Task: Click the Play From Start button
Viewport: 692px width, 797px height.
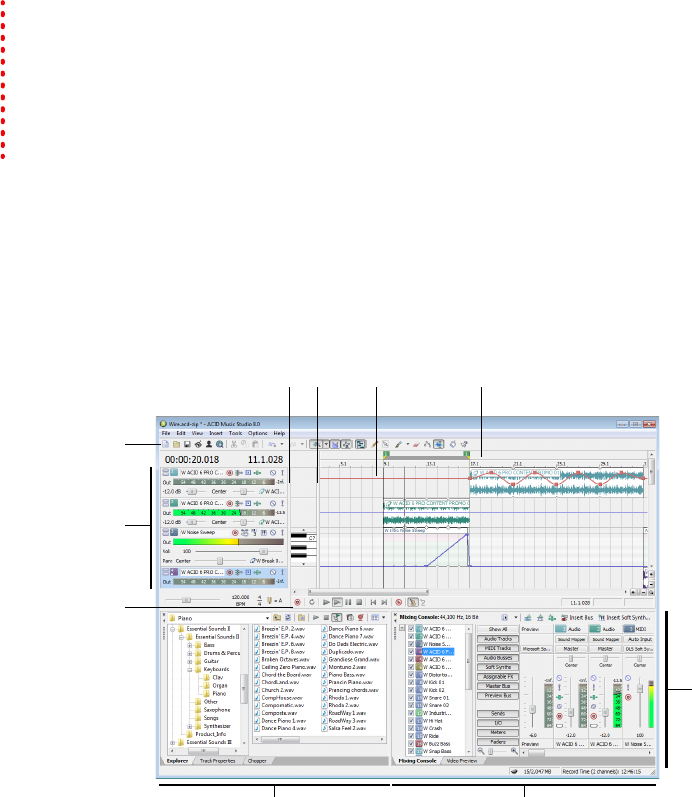Action: pos(326,602)
